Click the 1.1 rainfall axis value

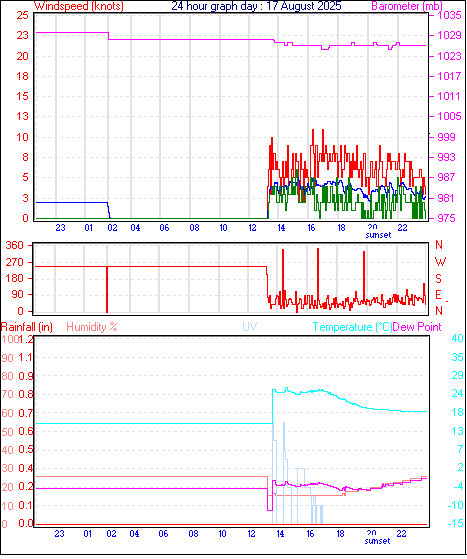tap(26, 357)
